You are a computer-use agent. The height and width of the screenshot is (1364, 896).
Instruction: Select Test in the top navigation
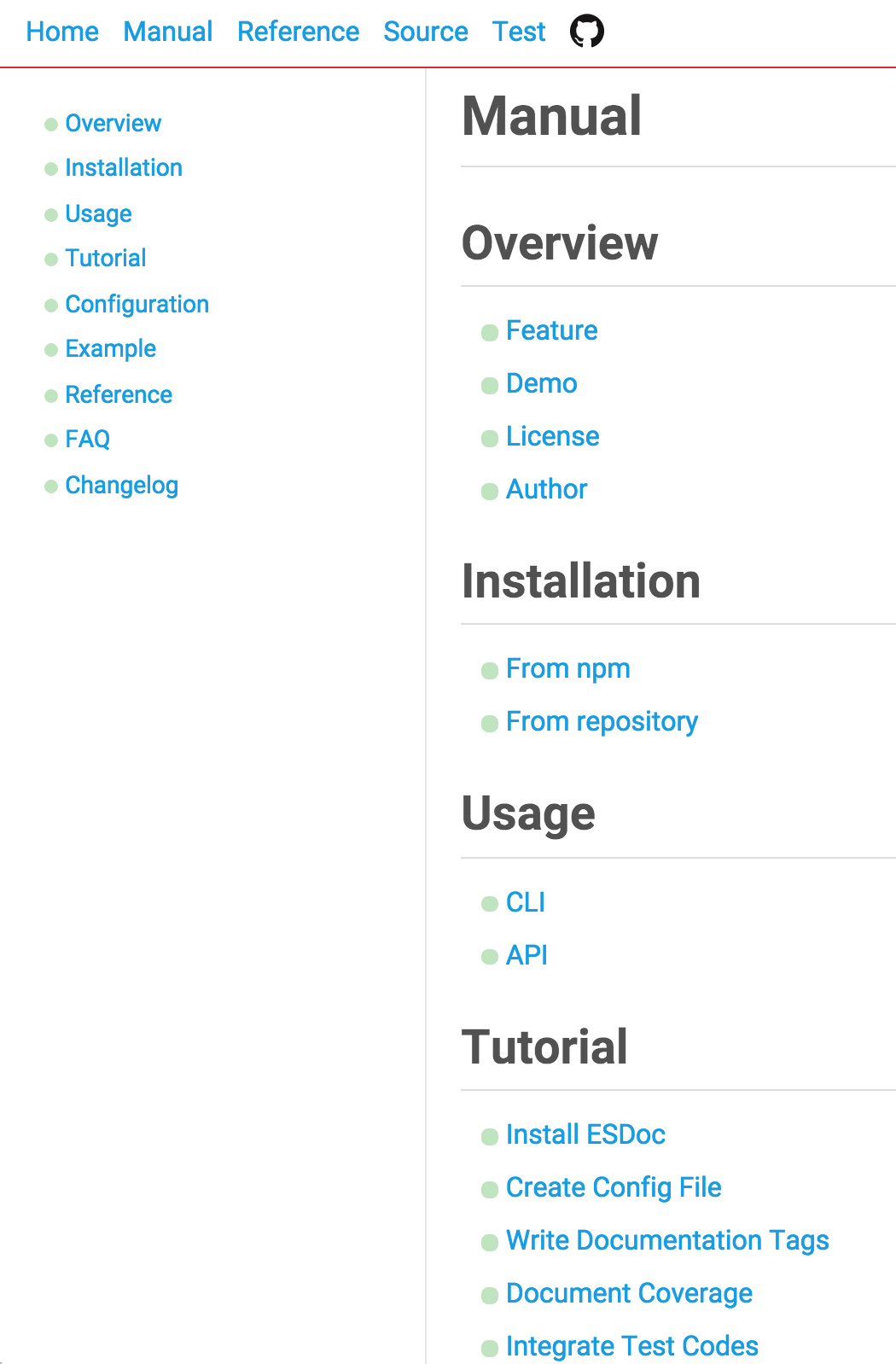[519, 32]
